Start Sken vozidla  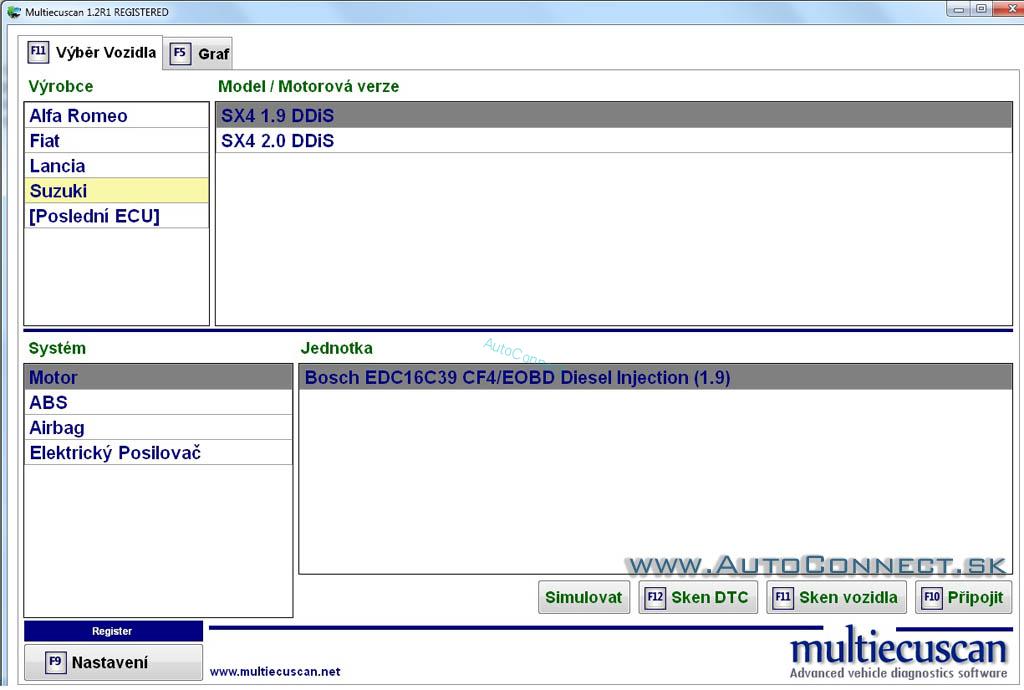(837, 597)
